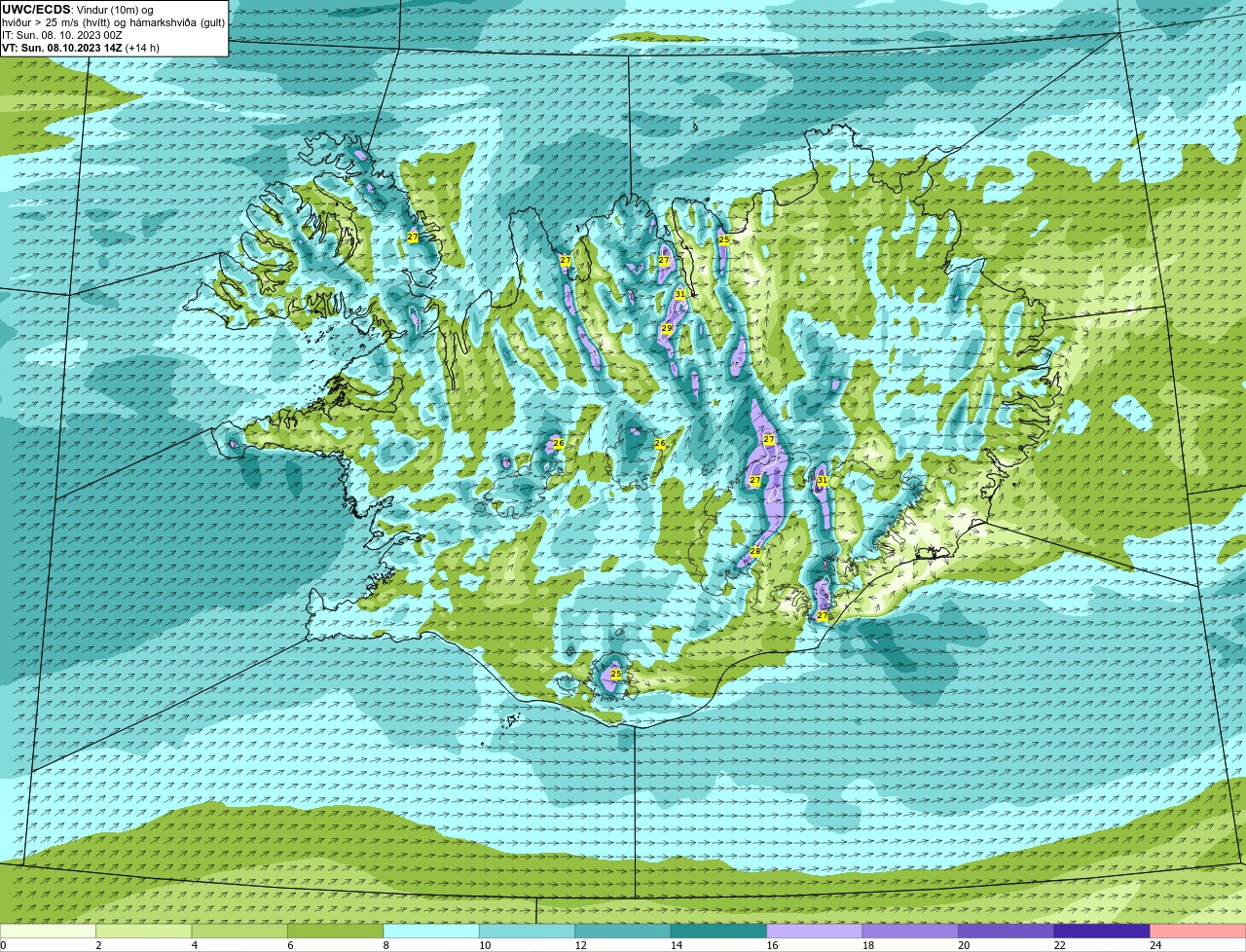
Task: Click the legend tick label '4'
Action: 194,945
